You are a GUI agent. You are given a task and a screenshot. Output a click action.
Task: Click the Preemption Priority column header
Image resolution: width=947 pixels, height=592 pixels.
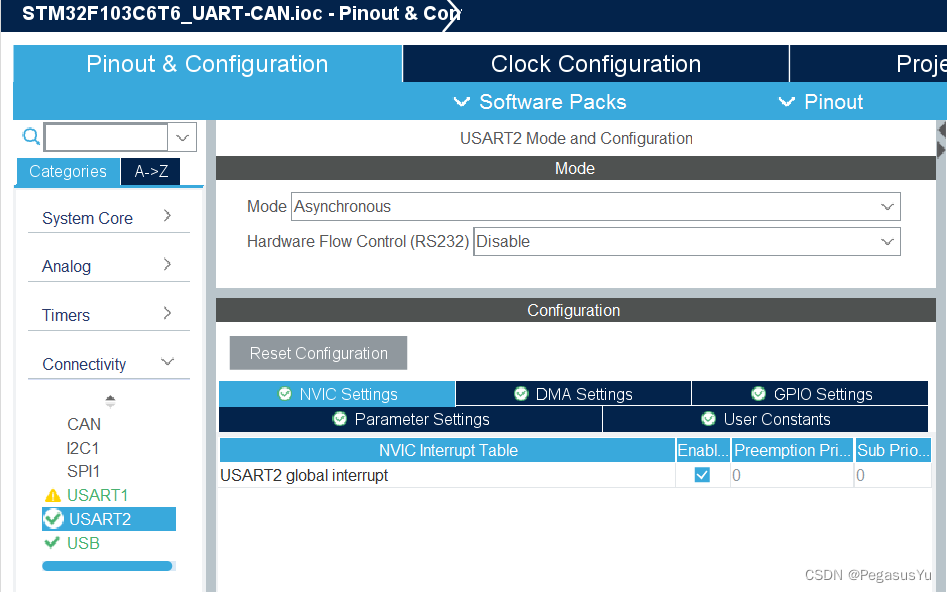[x=792, y=450]
